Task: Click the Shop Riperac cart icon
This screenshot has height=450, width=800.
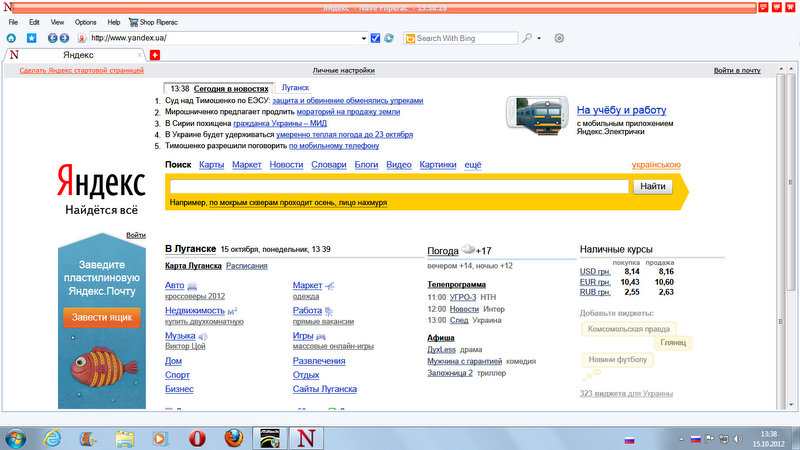Action: point(133,22)
